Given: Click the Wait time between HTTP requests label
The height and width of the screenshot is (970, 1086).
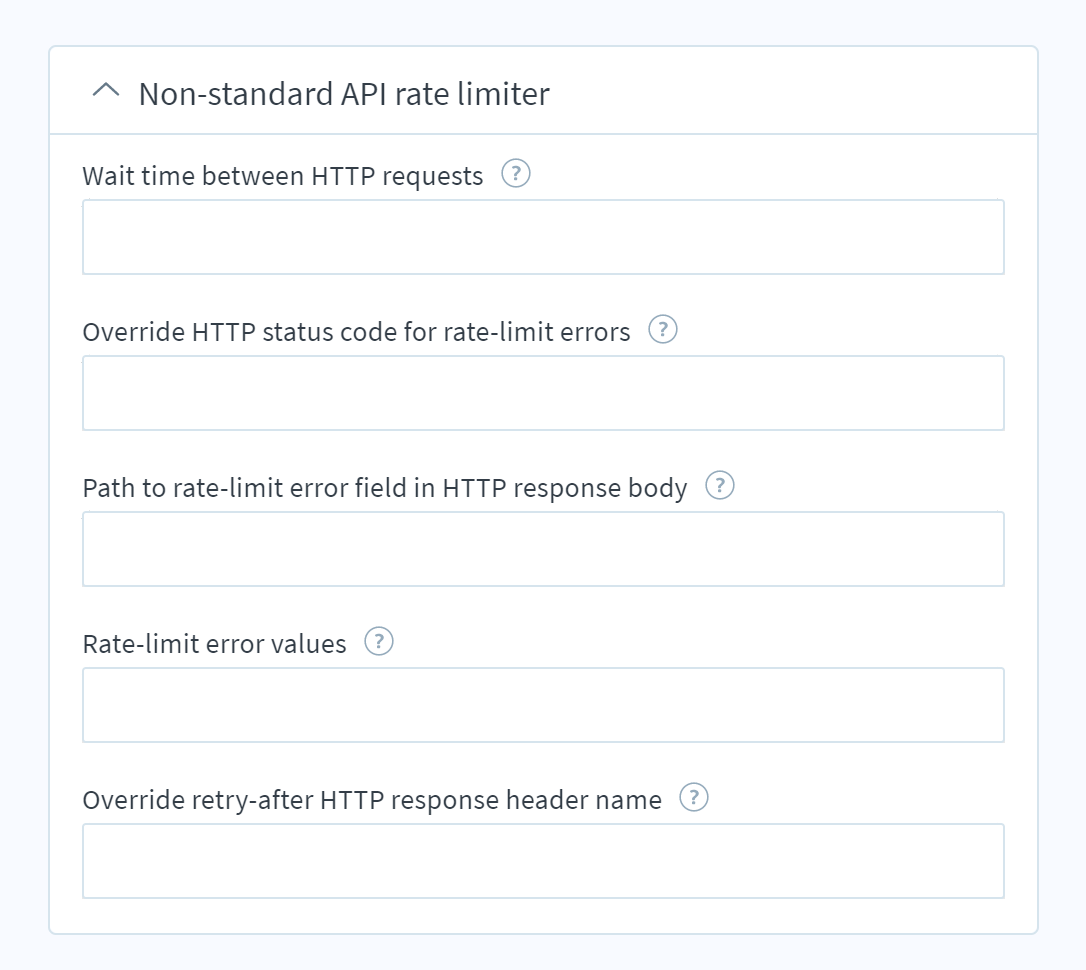Looking at the screenshot, I should click(x=282, y=176).
